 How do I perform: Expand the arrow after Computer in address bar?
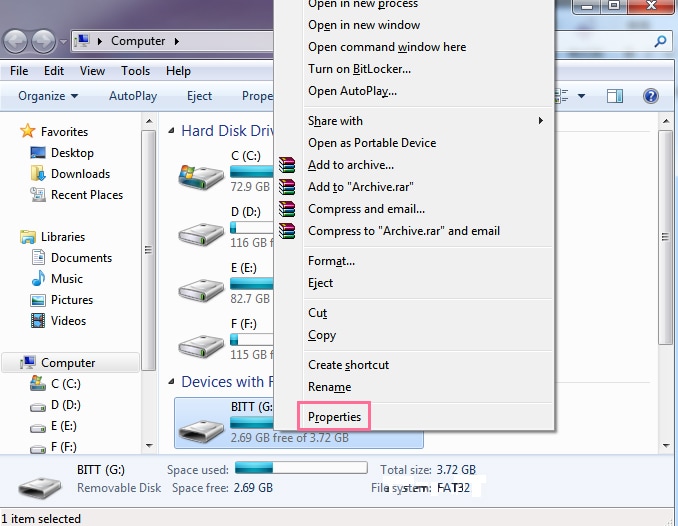click(176, 42)
